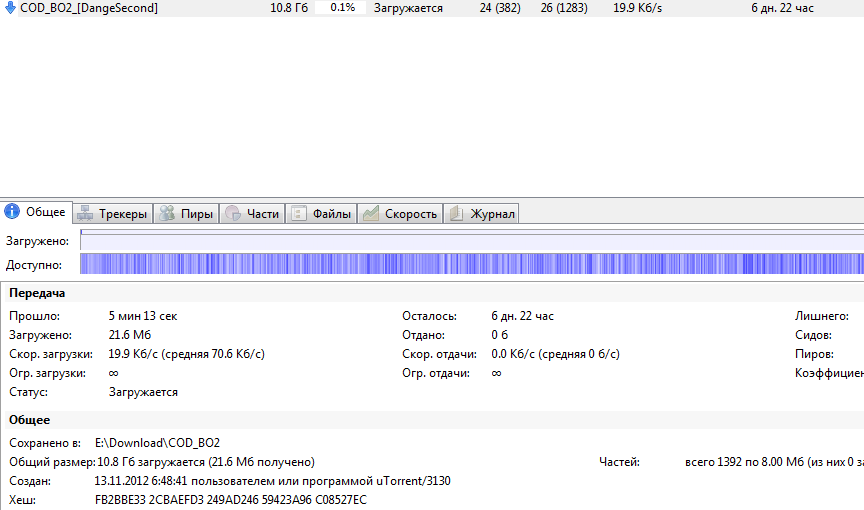Screen dimensions: 864x510
Task: Click the 19.9 Кб/с (средняя 70.6 Кб/с) value
Action: 186,354
